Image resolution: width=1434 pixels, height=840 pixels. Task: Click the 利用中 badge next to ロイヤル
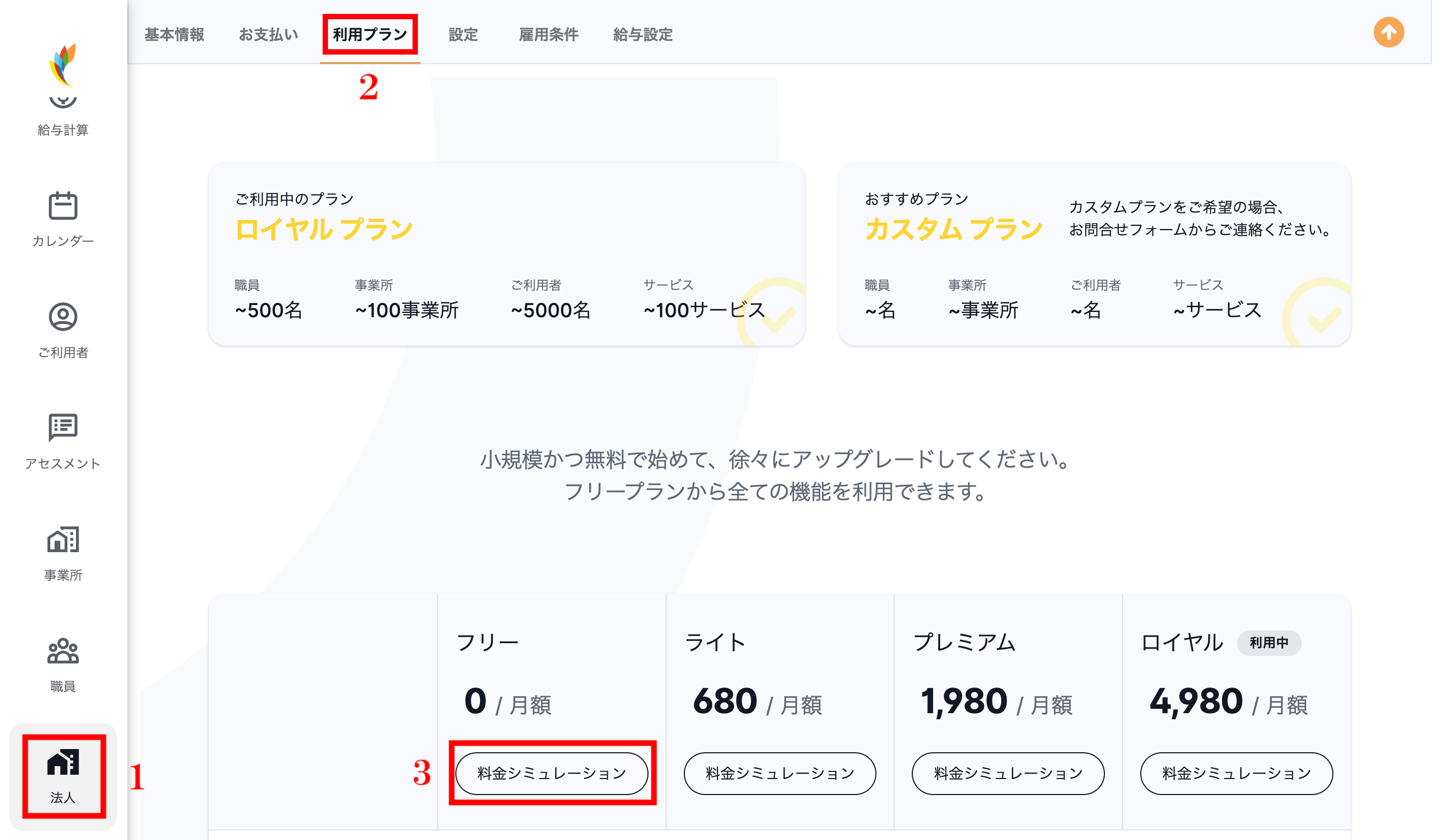point(1270,643)
